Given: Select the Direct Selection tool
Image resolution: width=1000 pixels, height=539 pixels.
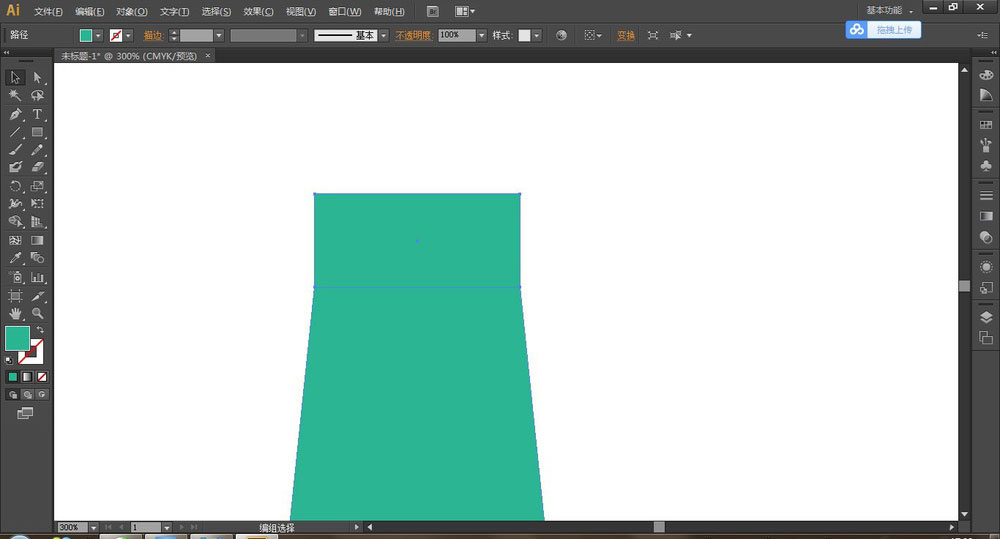Looking at the screenshot, I should 37,78.
